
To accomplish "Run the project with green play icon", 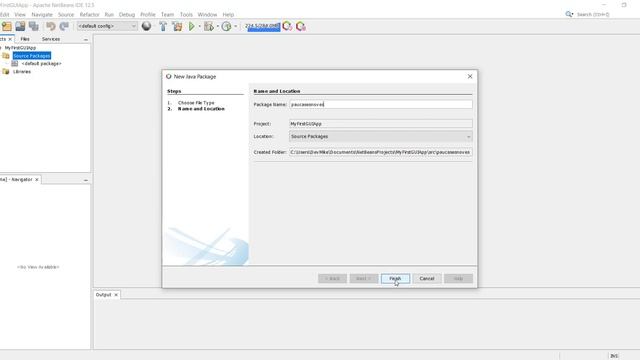I will [x=191, y=26].
